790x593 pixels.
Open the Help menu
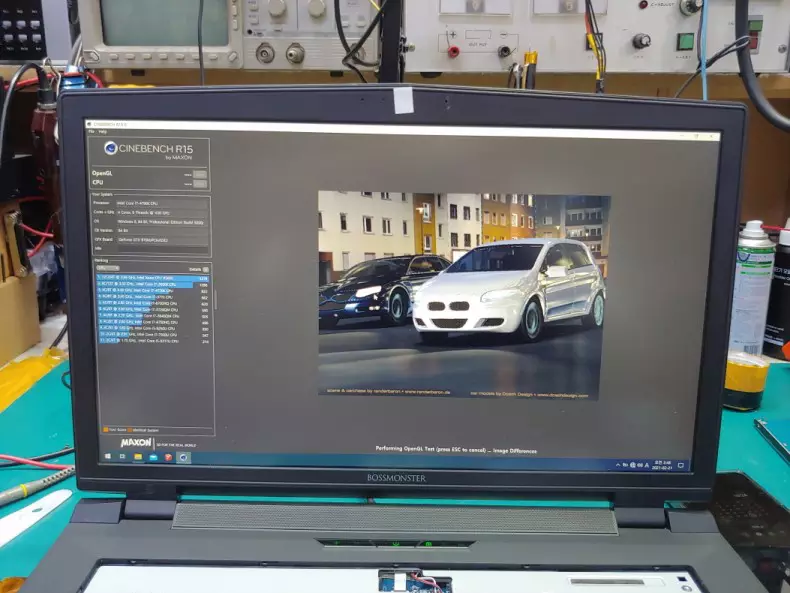click(103, 131)
